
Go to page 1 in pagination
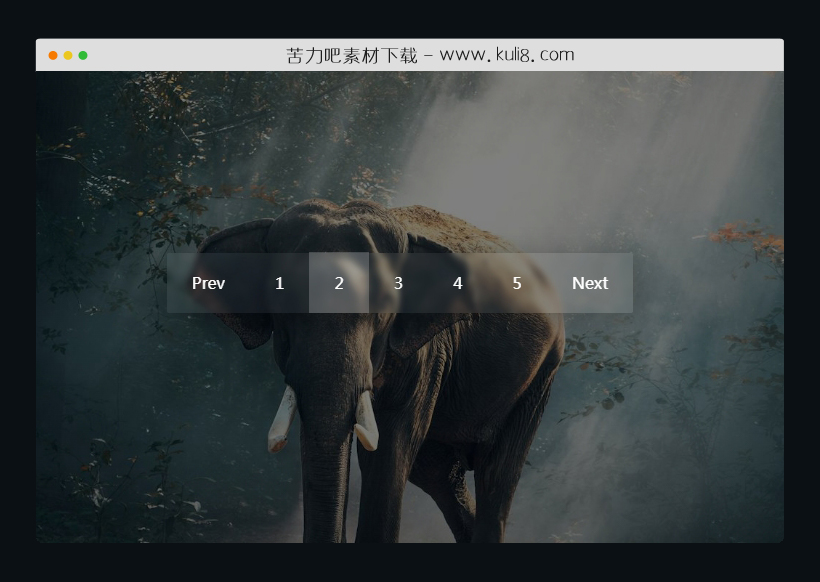(x=279, y=283)
